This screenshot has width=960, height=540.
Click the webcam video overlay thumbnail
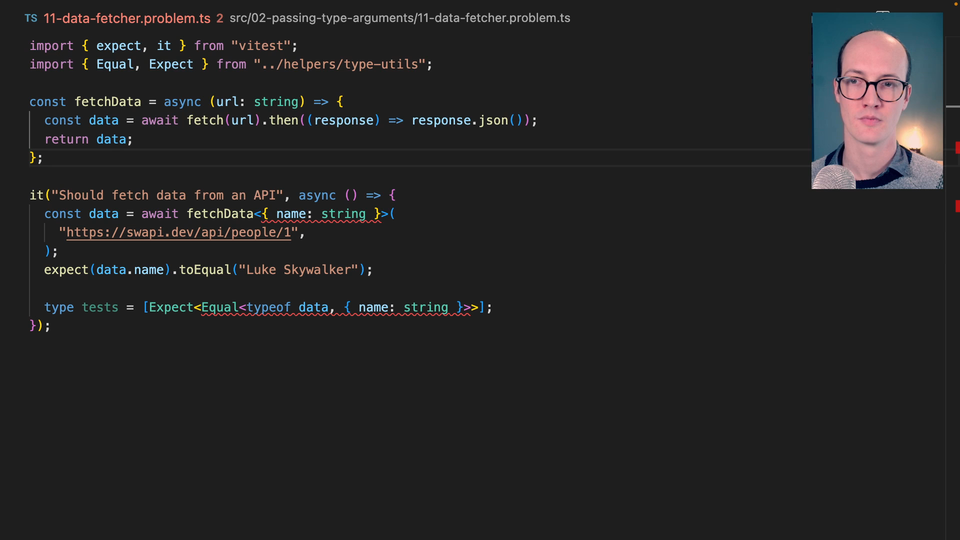click(876, 100)
